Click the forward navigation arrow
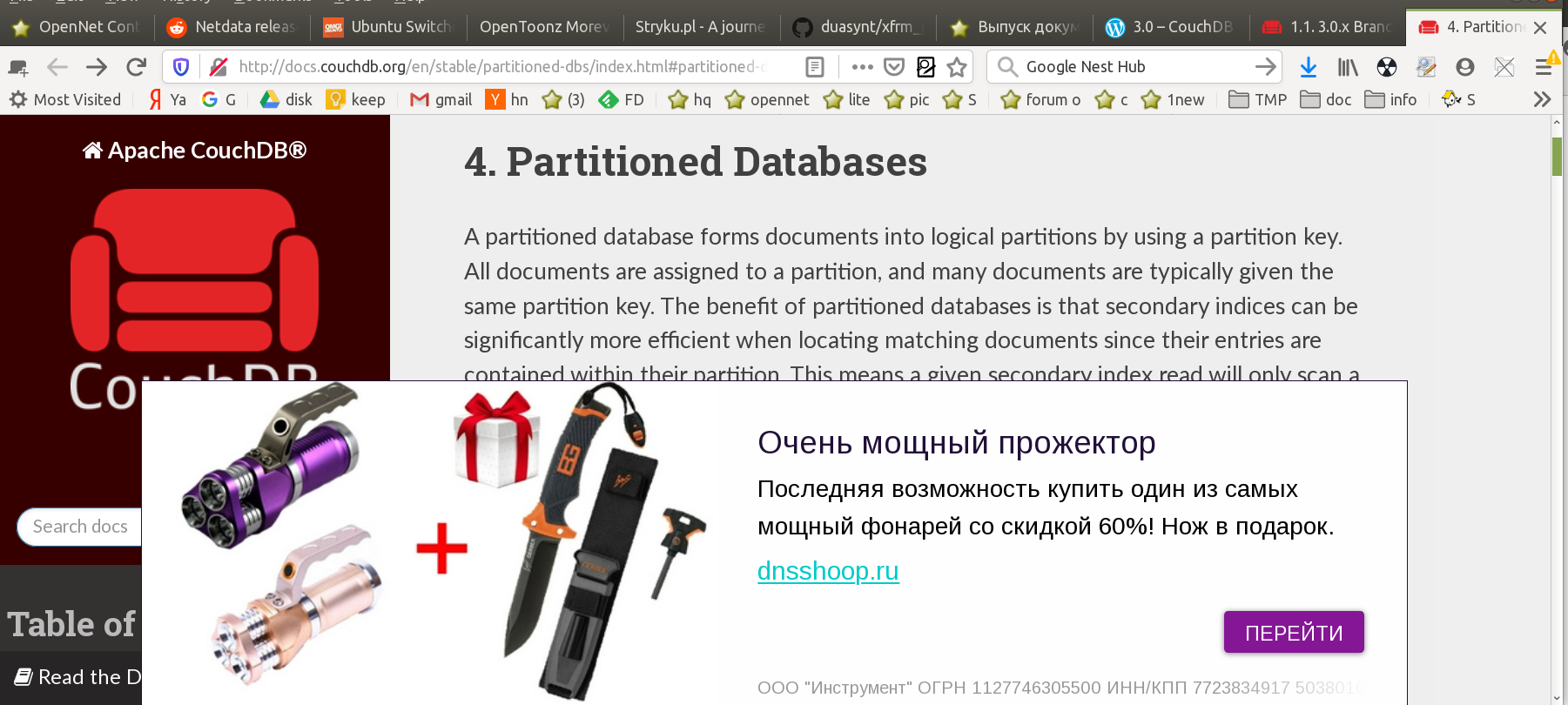Screen dimensions: 1568x705 [97, 67]
